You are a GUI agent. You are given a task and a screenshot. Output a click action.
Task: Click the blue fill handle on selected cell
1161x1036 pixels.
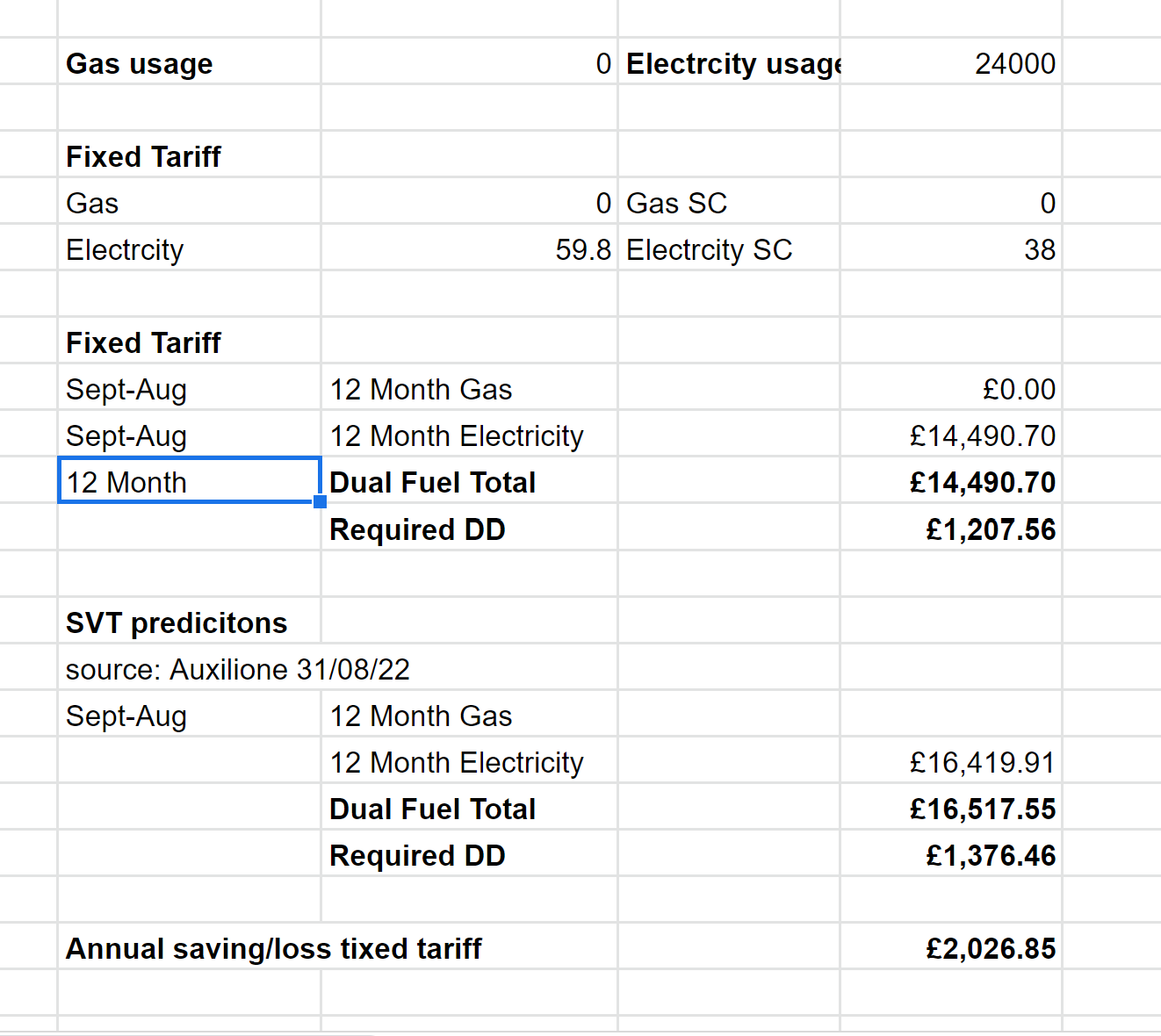point(321,502)
